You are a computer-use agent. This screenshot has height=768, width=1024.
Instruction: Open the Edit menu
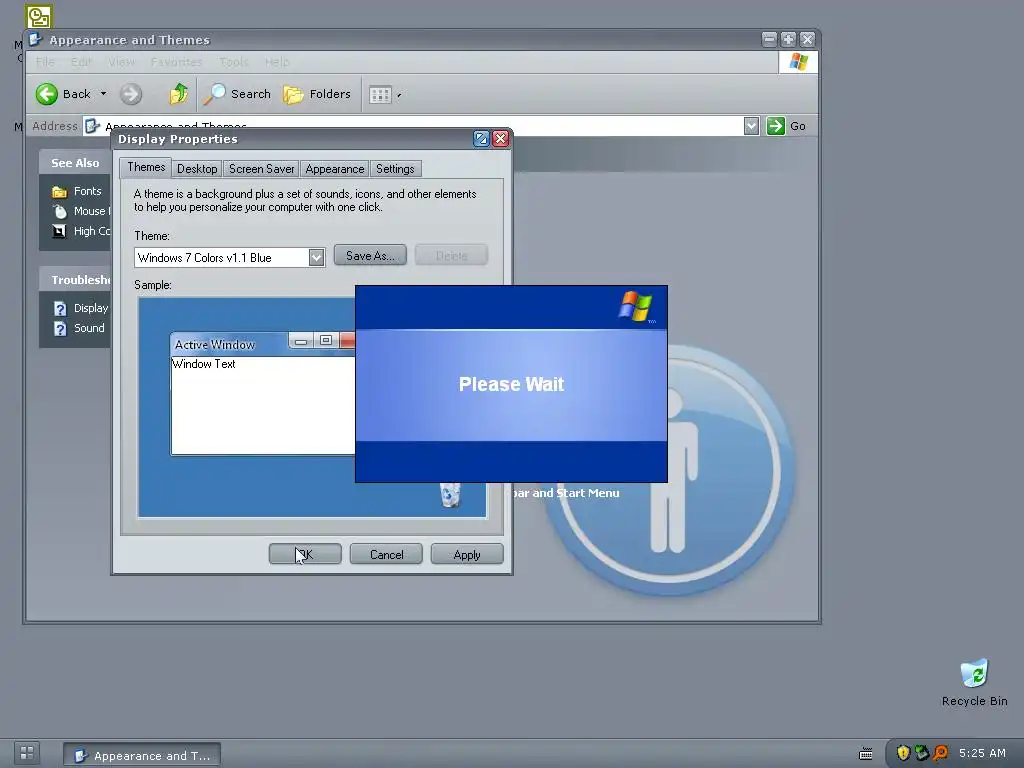click(81, 62)
